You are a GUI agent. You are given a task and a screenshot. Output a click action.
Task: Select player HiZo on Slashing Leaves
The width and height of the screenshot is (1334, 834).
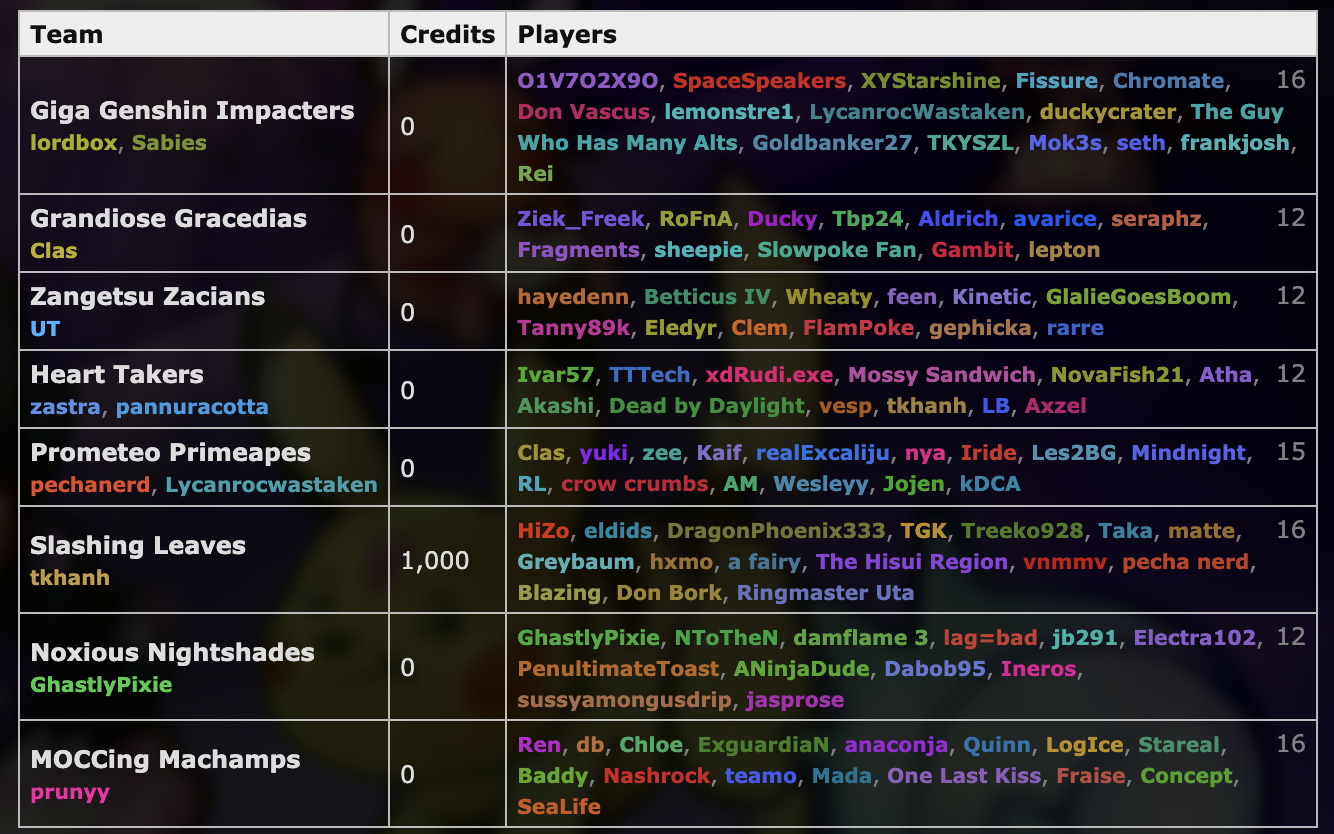tap(543, 530)
